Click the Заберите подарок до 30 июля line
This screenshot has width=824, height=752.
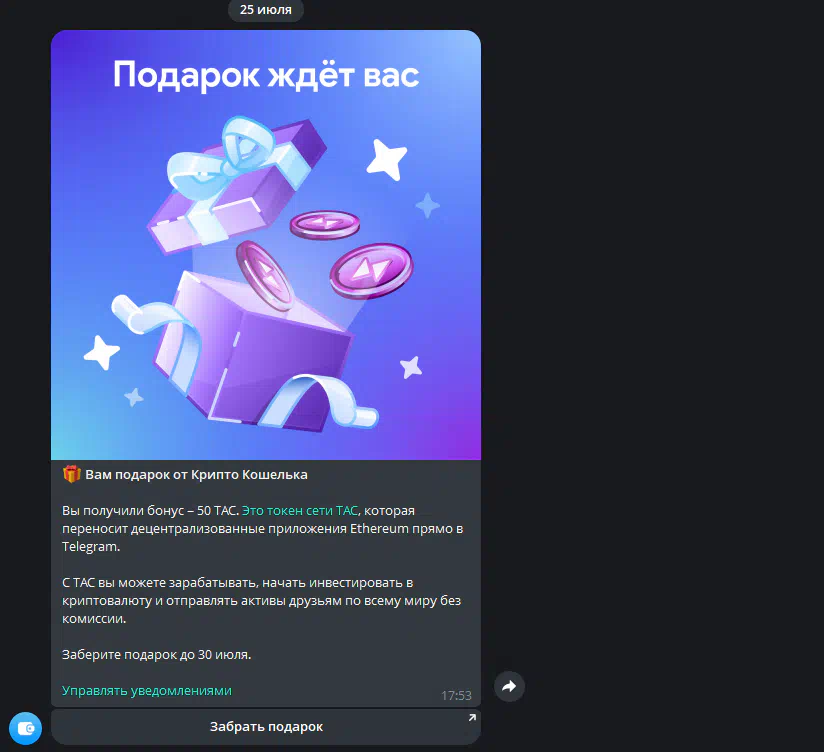[x=157, y=655]
